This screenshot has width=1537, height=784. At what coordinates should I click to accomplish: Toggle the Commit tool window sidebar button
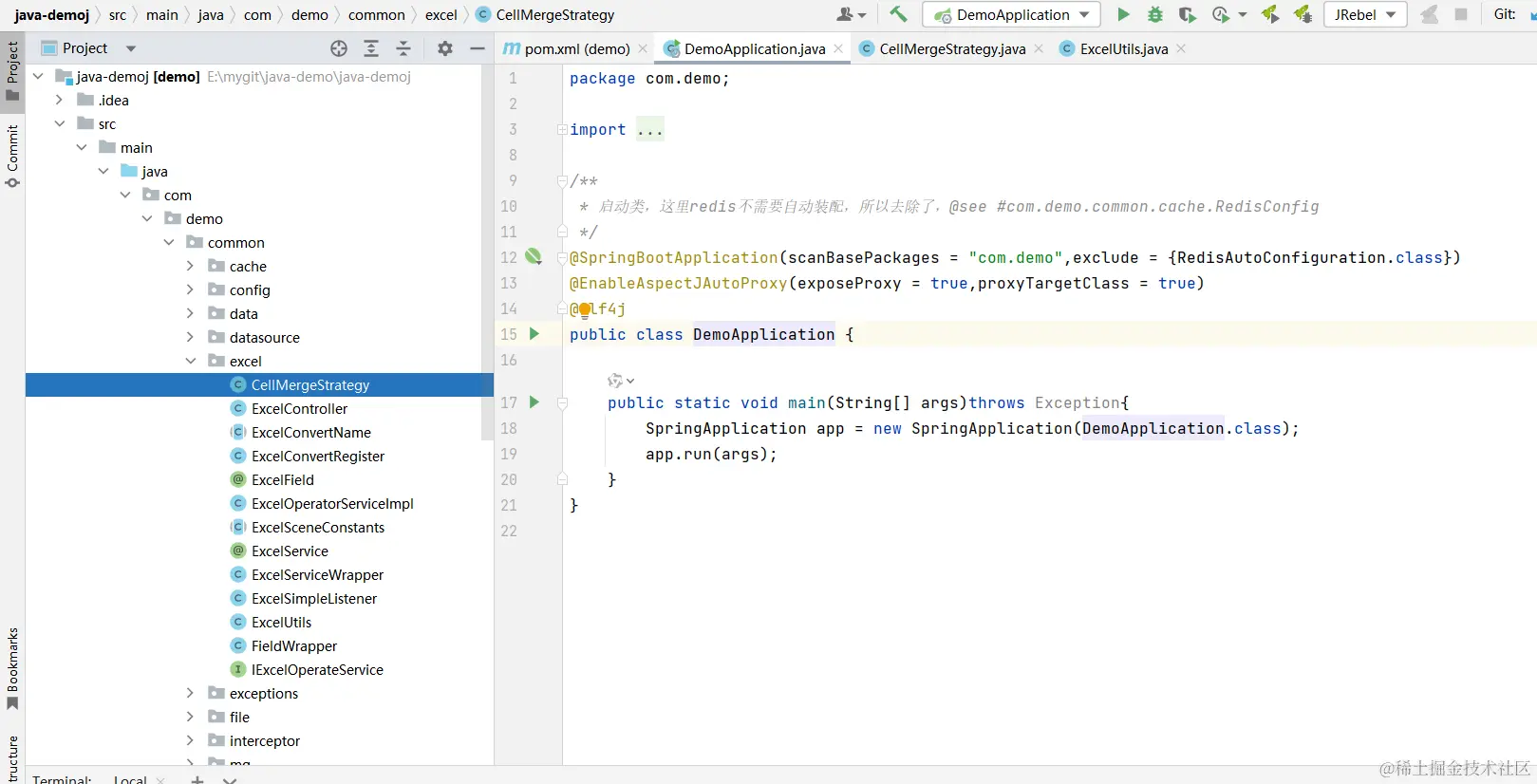pyautogui.click(x=12, y=155)
